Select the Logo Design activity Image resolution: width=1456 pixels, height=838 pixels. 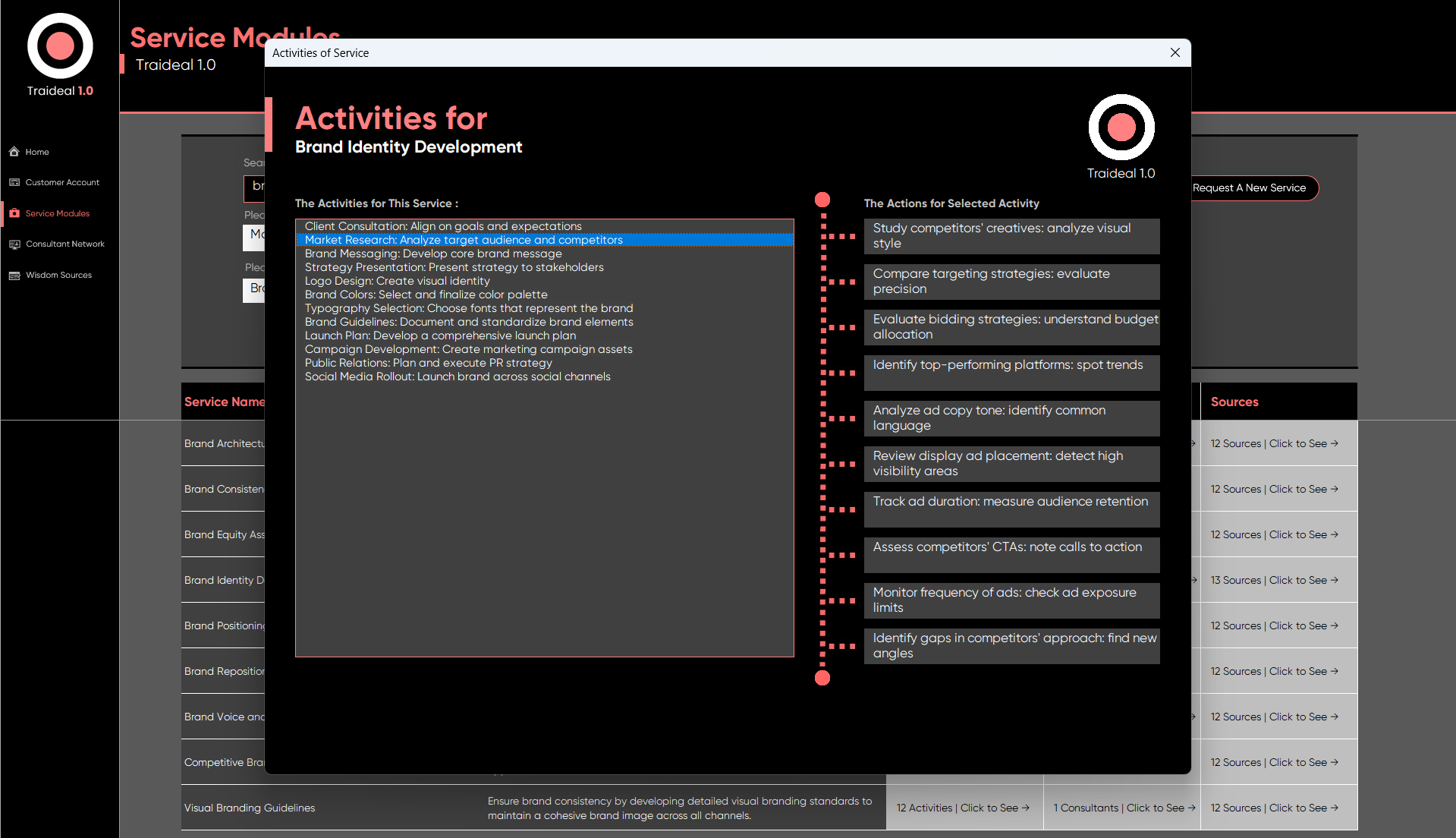397,281
